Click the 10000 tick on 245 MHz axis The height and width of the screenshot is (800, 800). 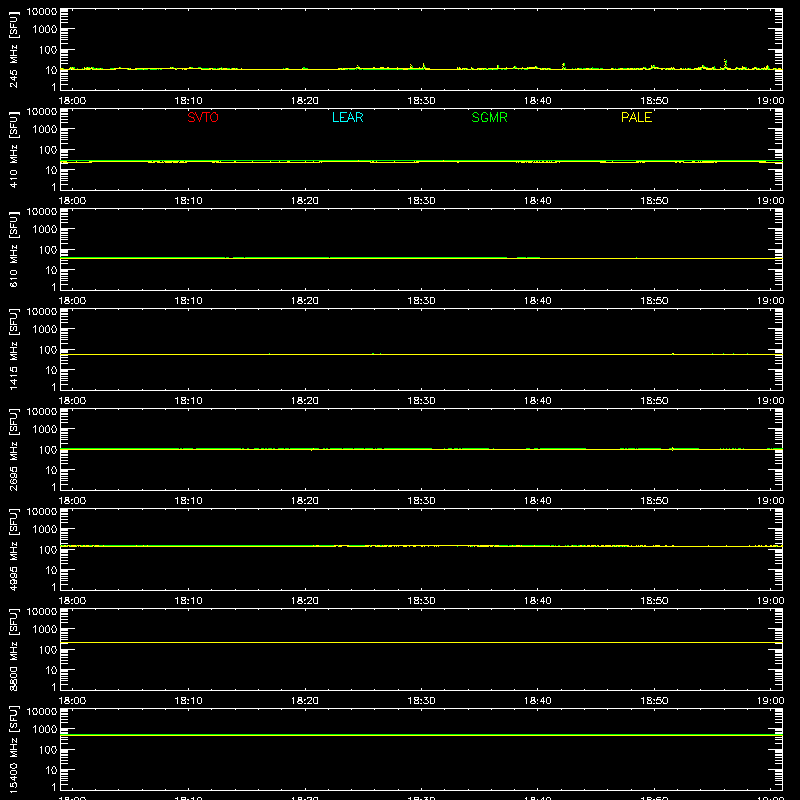[x=42, y=12]
